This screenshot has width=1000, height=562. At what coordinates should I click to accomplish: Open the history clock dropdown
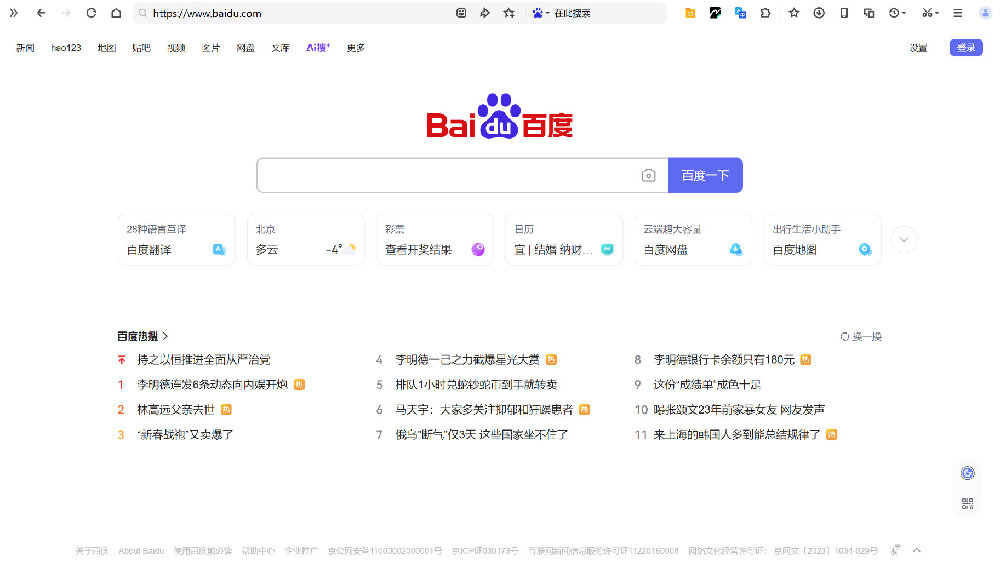click(897, 13)
